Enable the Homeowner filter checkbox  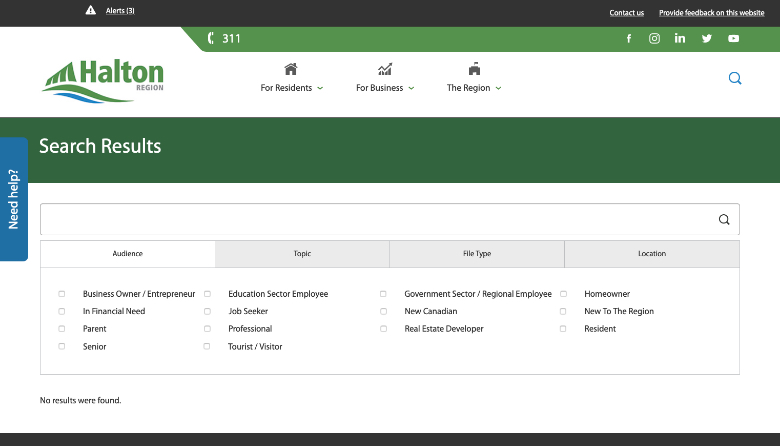(x=563, y=294)
